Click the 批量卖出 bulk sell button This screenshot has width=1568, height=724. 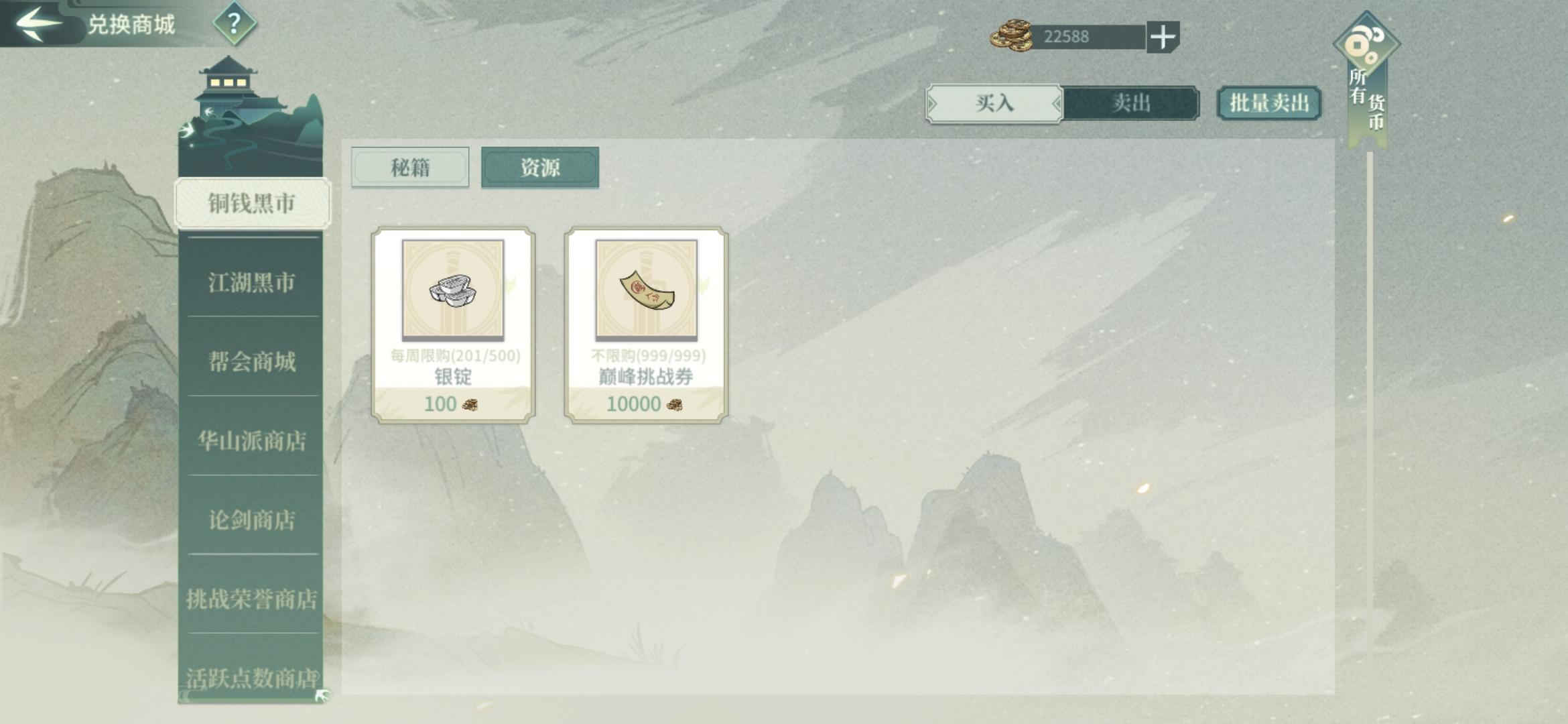click(x=1269, y=103)
